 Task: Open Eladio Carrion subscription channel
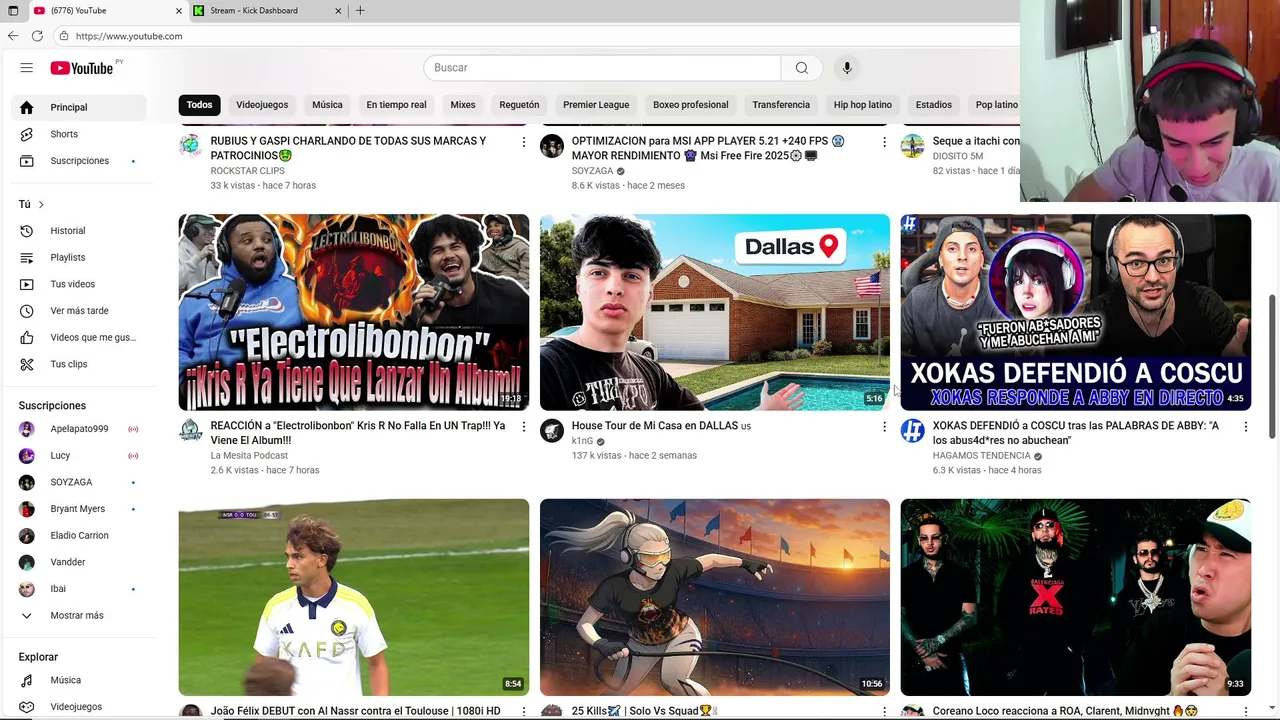(x=78, y=536)
